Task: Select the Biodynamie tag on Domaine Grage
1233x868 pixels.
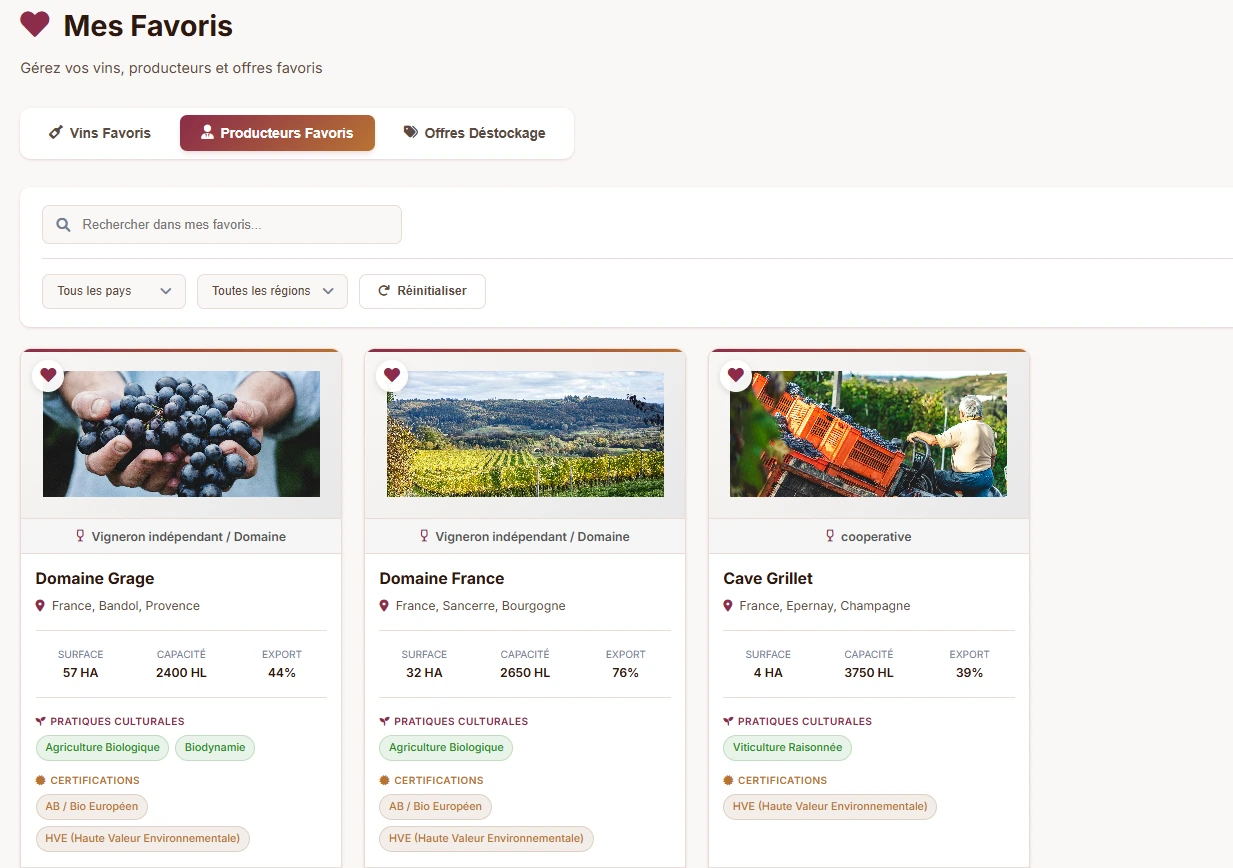Action: [x=215, y=748]
